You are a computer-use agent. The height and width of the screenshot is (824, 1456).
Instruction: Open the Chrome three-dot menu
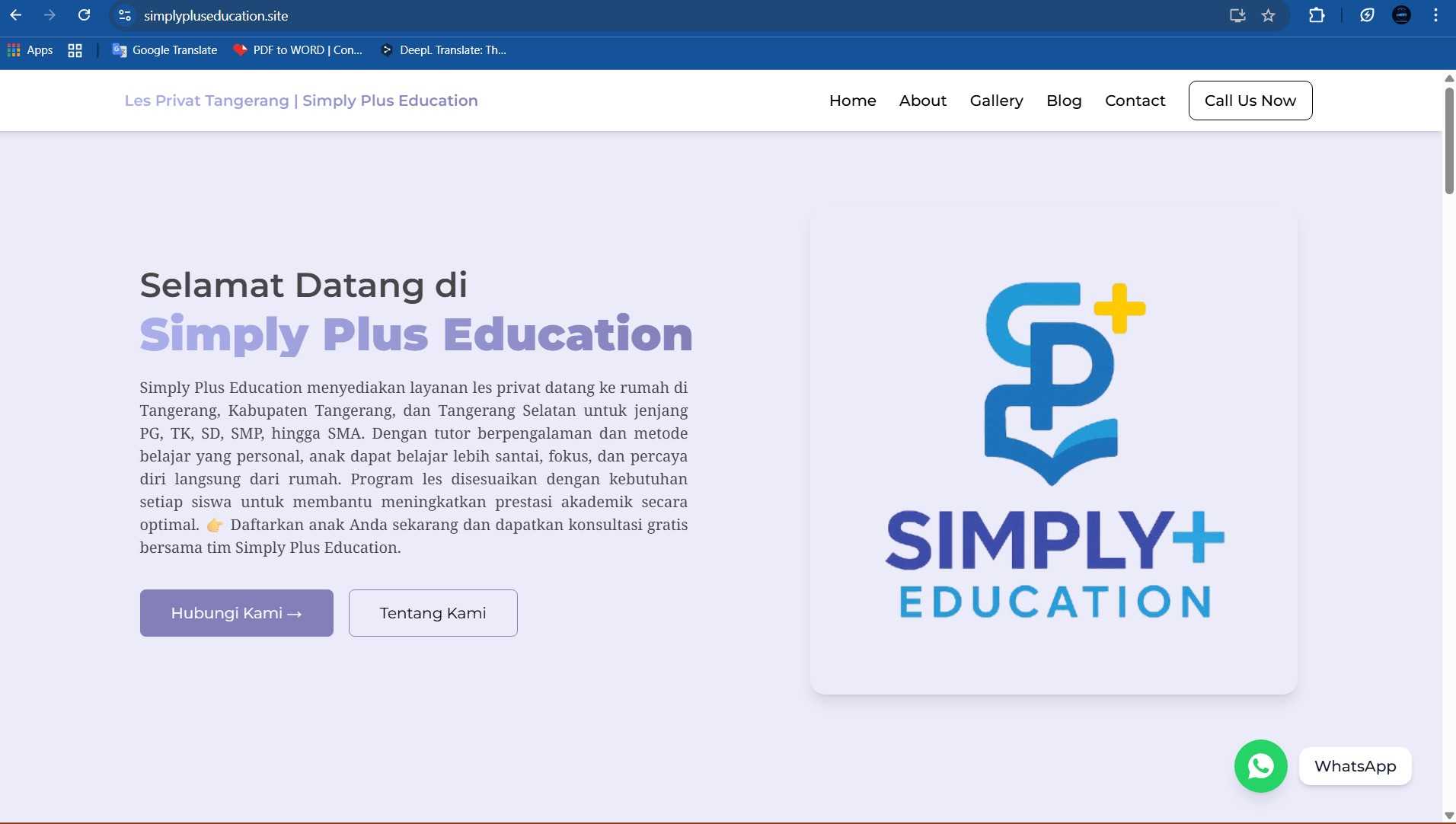coord(1436,15)
